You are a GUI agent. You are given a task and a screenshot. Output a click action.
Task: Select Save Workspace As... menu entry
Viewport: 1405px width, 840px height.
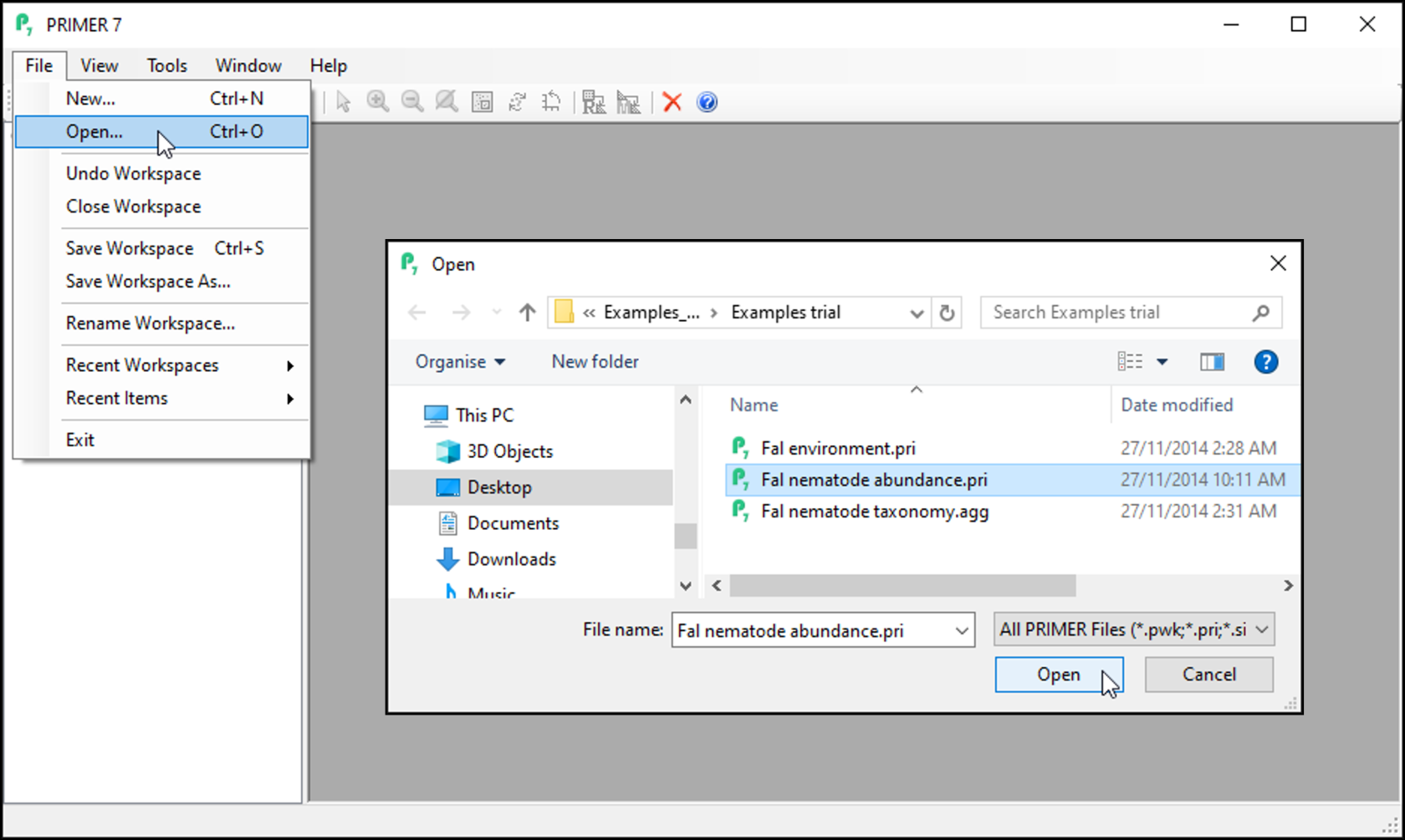click(x=162, y=282)
